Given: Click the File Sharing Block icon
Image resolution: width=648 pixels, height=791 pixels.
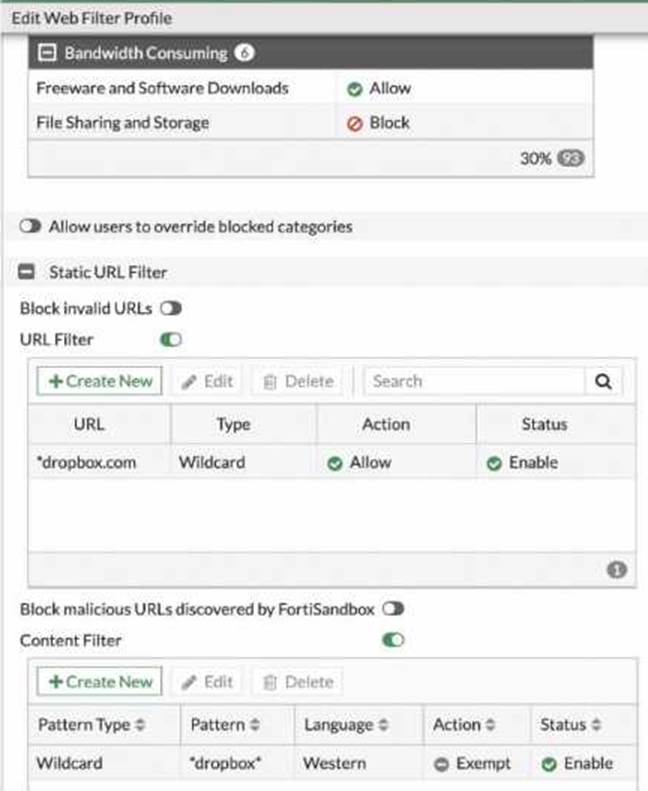Looking at the screenshot, I should 354,123.
